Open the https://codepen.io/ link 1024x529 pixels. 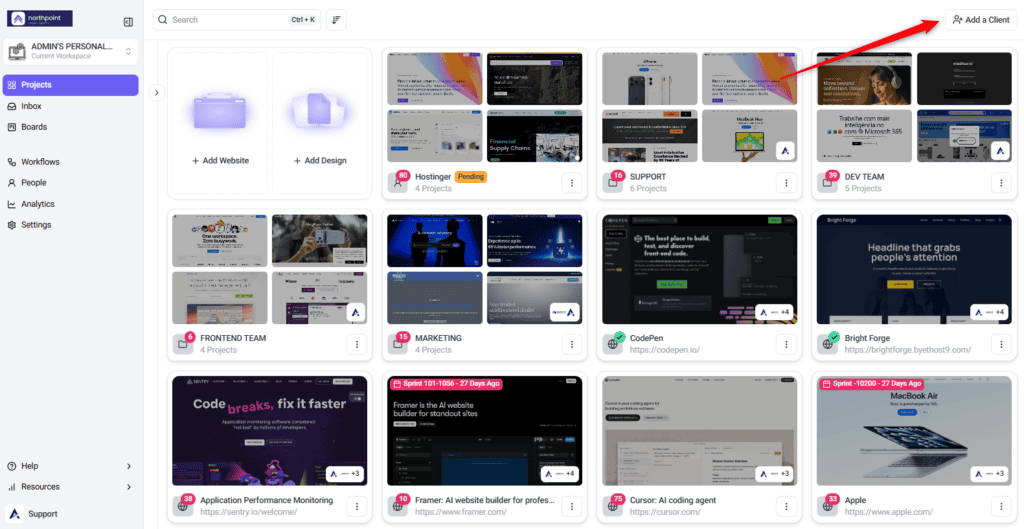pos(665,350)
